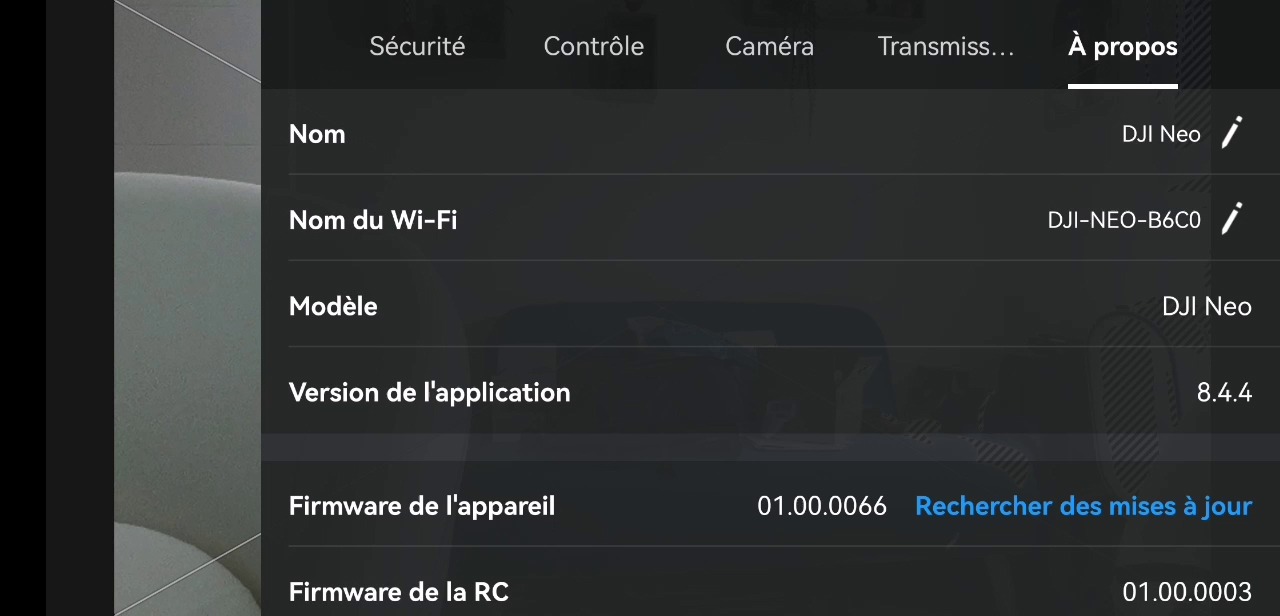Tap RC firmware version 01.00.0003
1280x616 pixels.
[1187, 592]
